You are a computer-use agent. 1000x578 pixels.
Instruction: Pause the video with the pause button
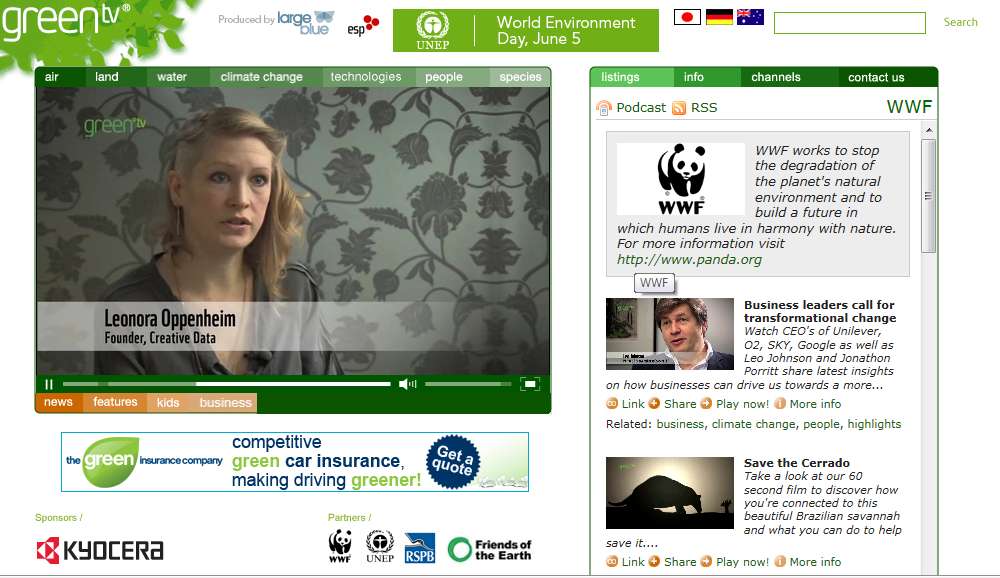pos(49,384)
